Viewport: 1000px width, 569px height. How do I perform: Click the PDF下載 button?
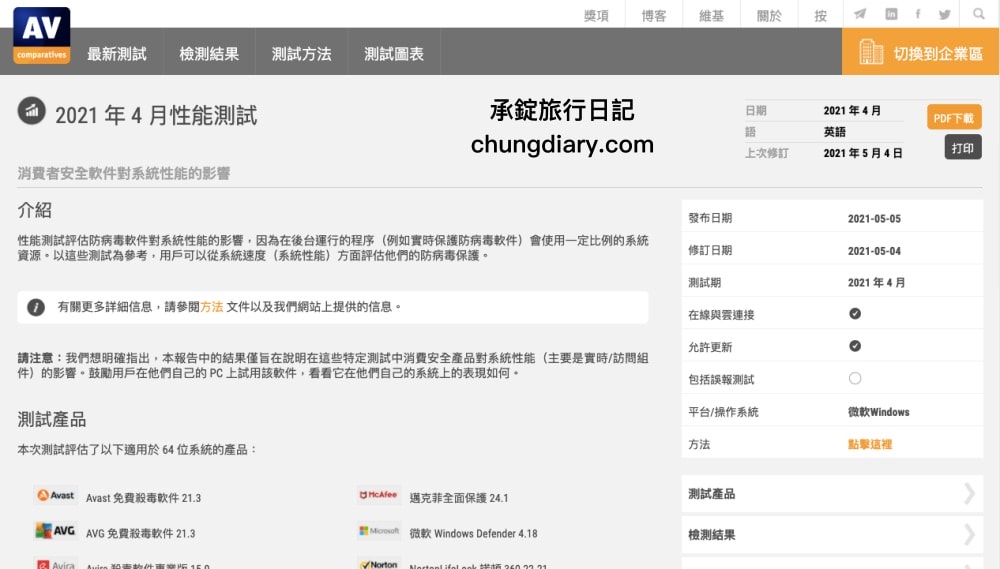coord(954,117)
